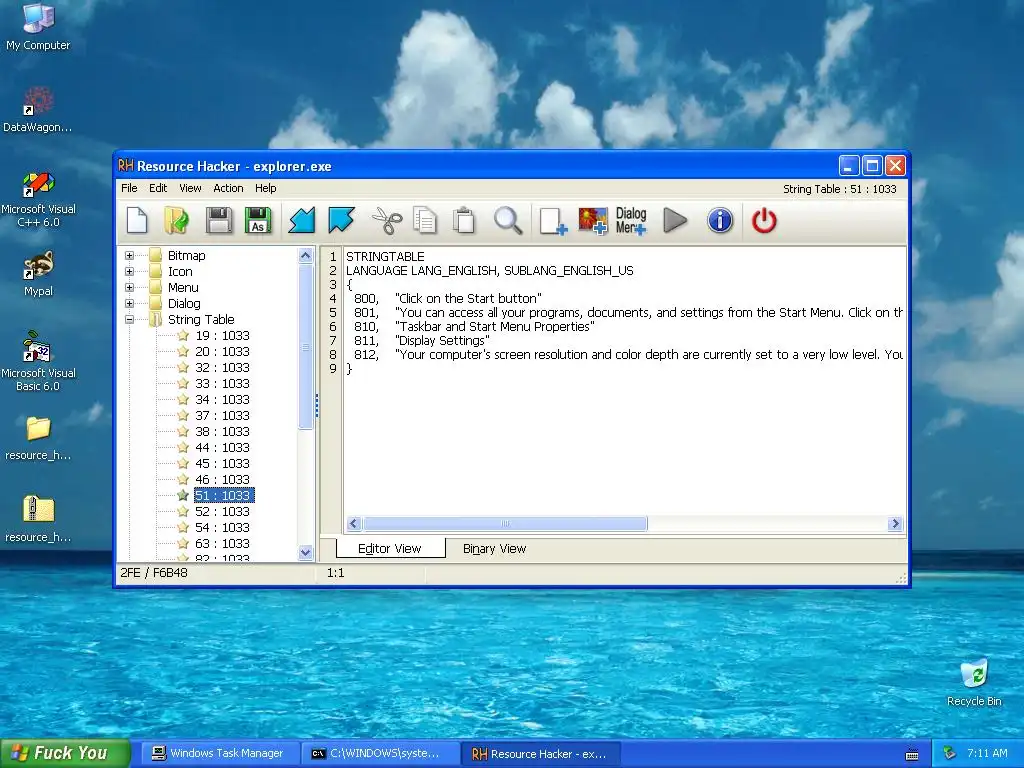
Task: Click the Add new resource page icon
Action: pyautogui.click(x=553, y=221)
